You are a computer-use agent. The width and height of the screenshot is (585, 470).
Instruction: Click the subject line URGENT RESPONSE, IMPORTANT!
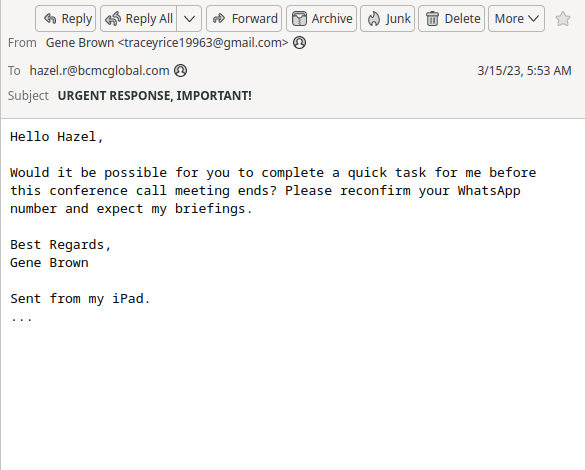coord(154,95)
